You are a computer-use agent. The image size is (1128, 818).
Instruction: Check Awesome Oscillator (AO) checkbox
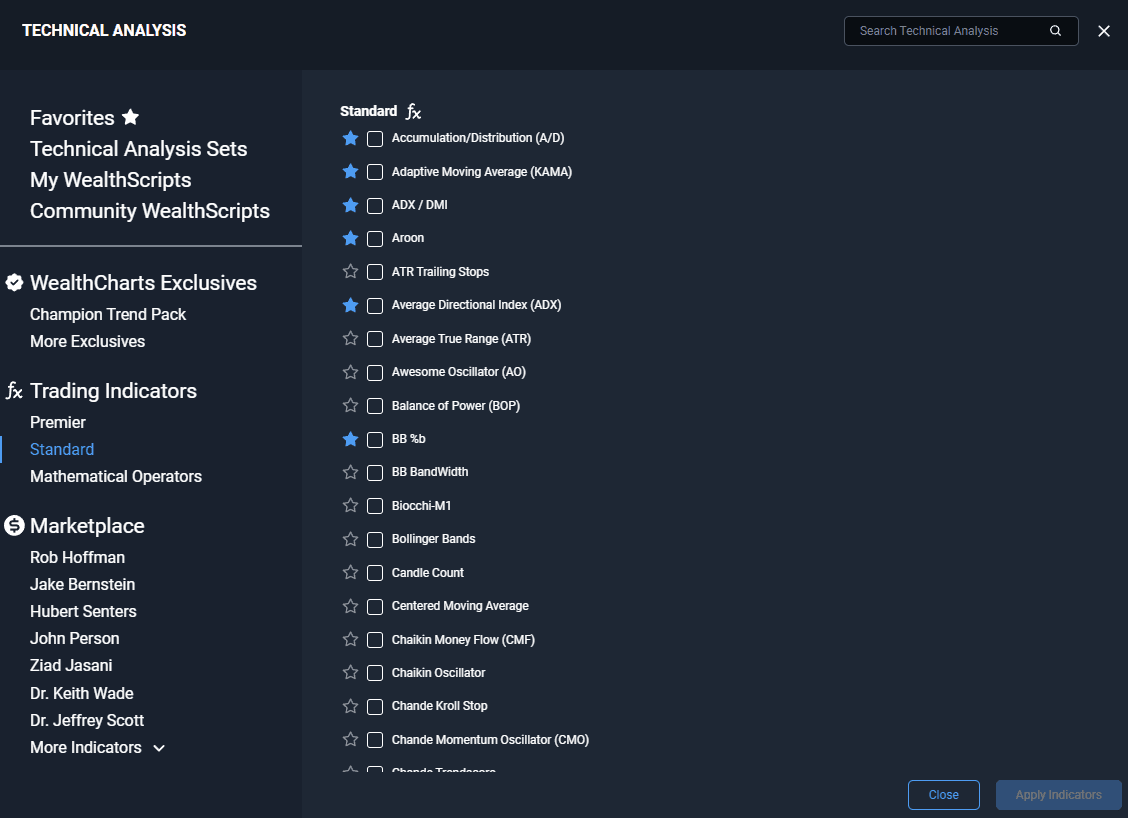(375, 373)
